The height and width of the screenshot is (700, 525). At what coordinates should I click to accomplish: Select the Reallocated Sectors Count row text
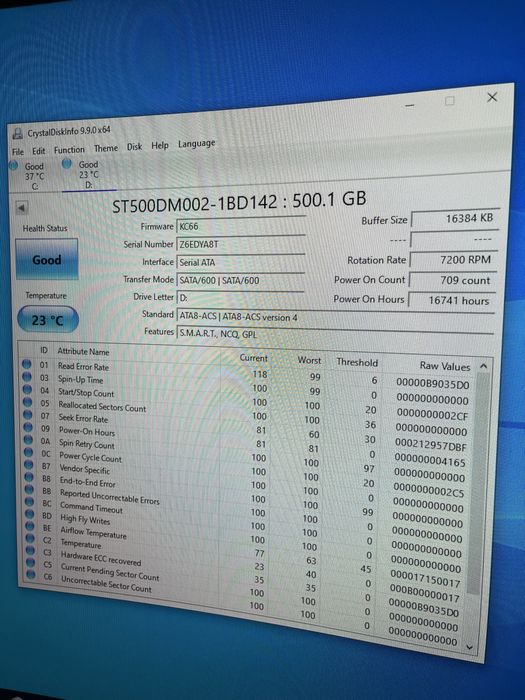[102, 406]
